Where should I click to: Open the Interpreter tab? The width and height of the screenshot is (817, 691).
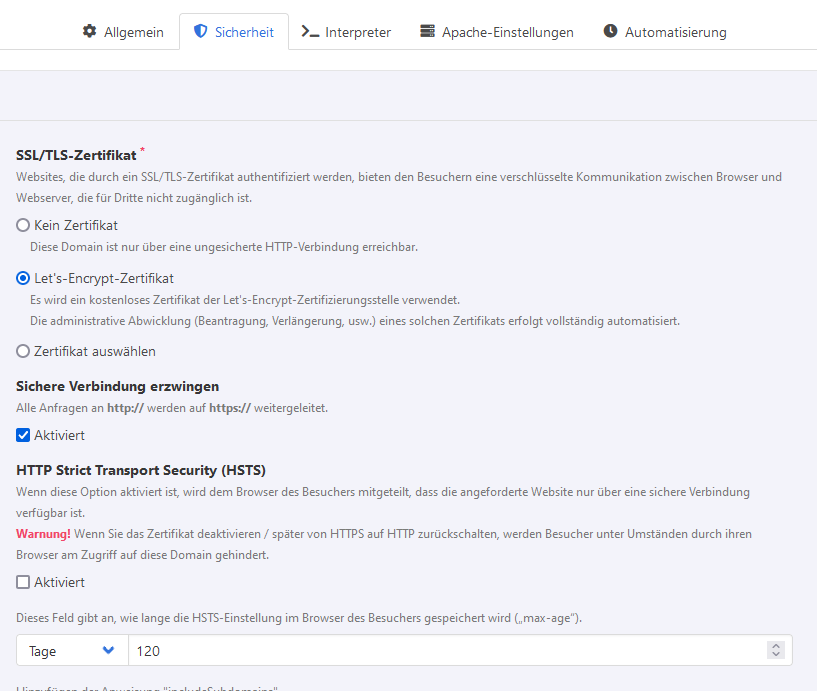tap(358, 32)
